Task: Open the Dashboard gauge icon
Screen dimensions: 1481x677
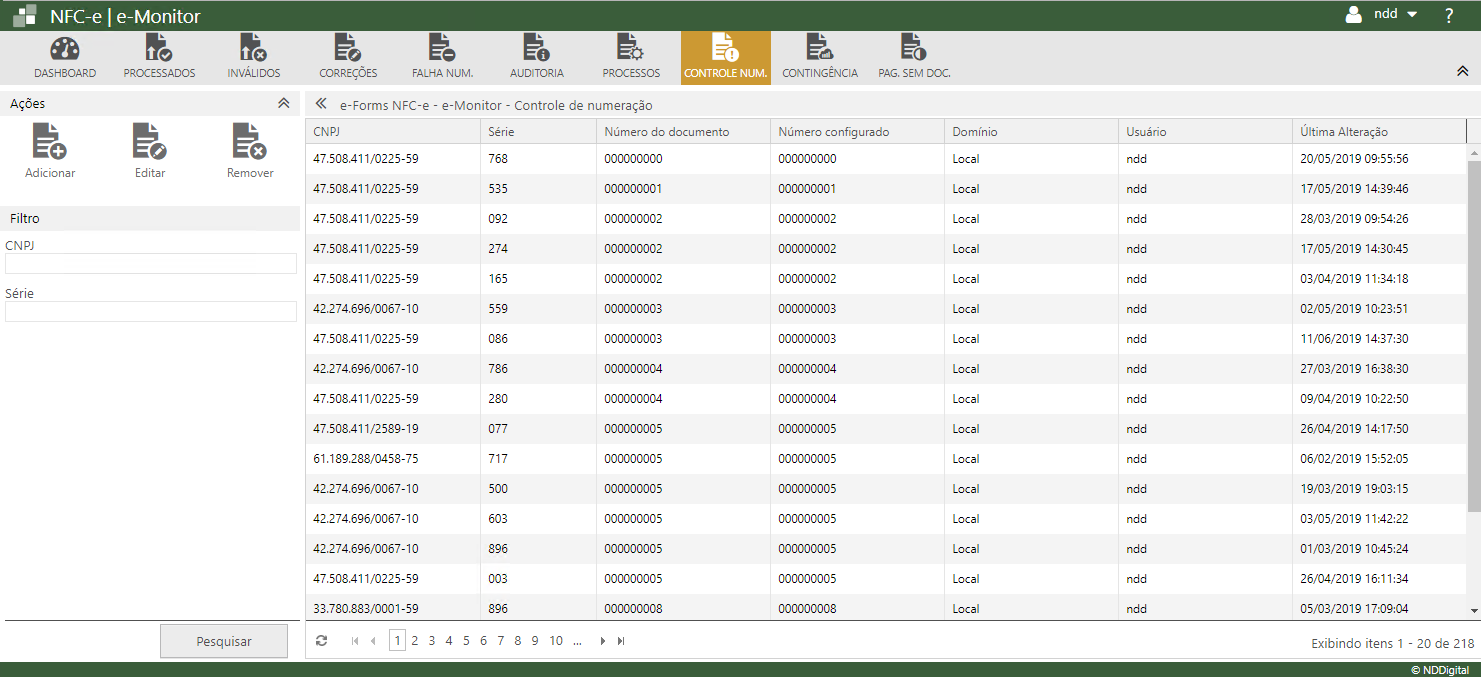Action: pyautogui.click(x=65, y=49)
